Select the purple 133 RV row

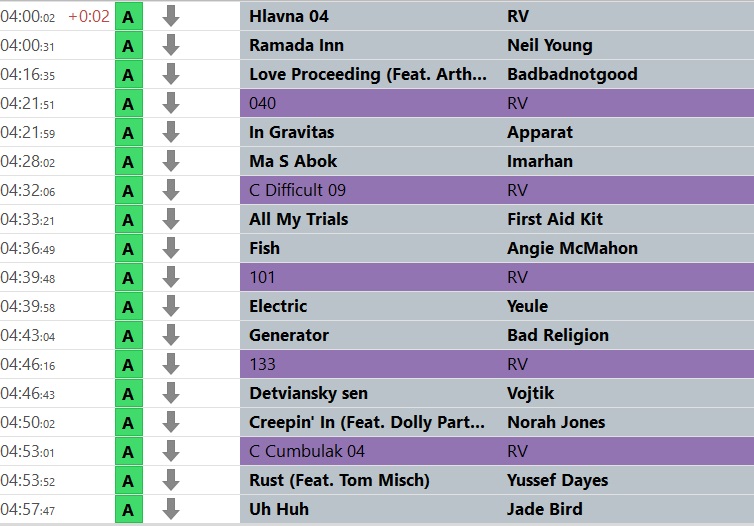(x=497, y=364)
